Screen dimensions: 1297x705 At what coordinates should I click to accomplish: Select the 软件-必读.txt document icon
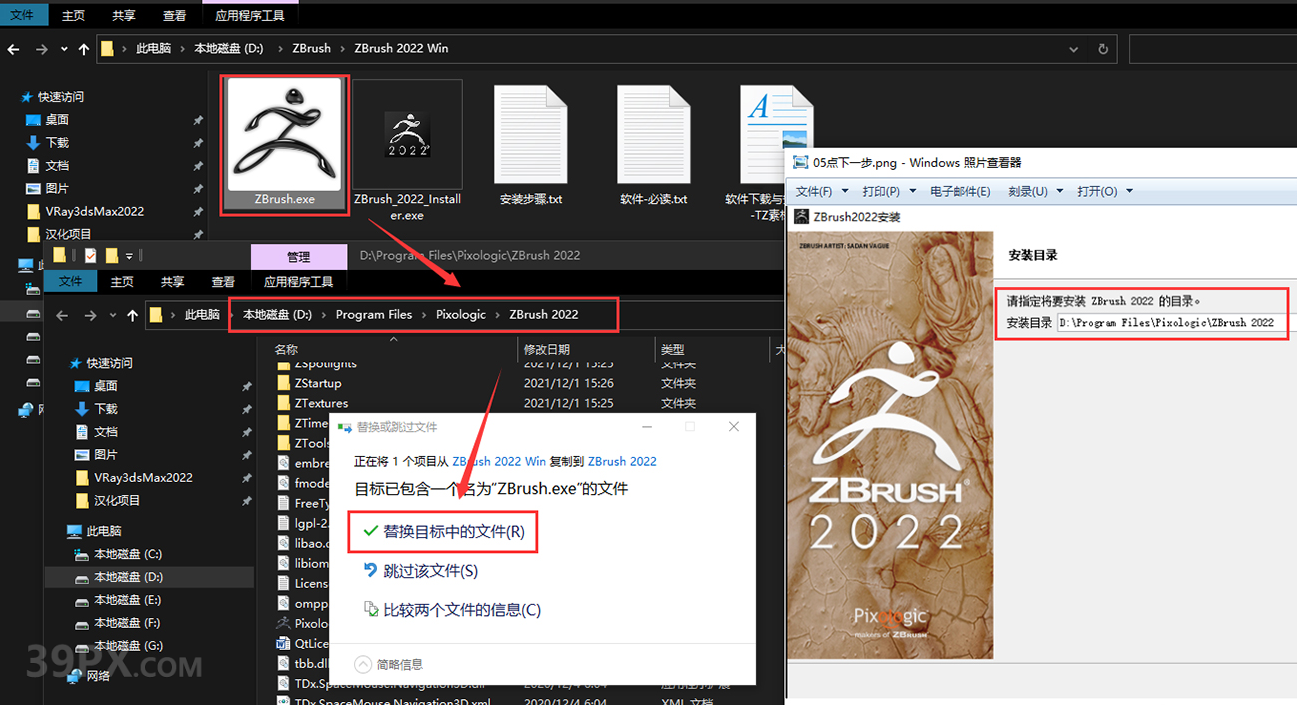click(x=653, y=136)
